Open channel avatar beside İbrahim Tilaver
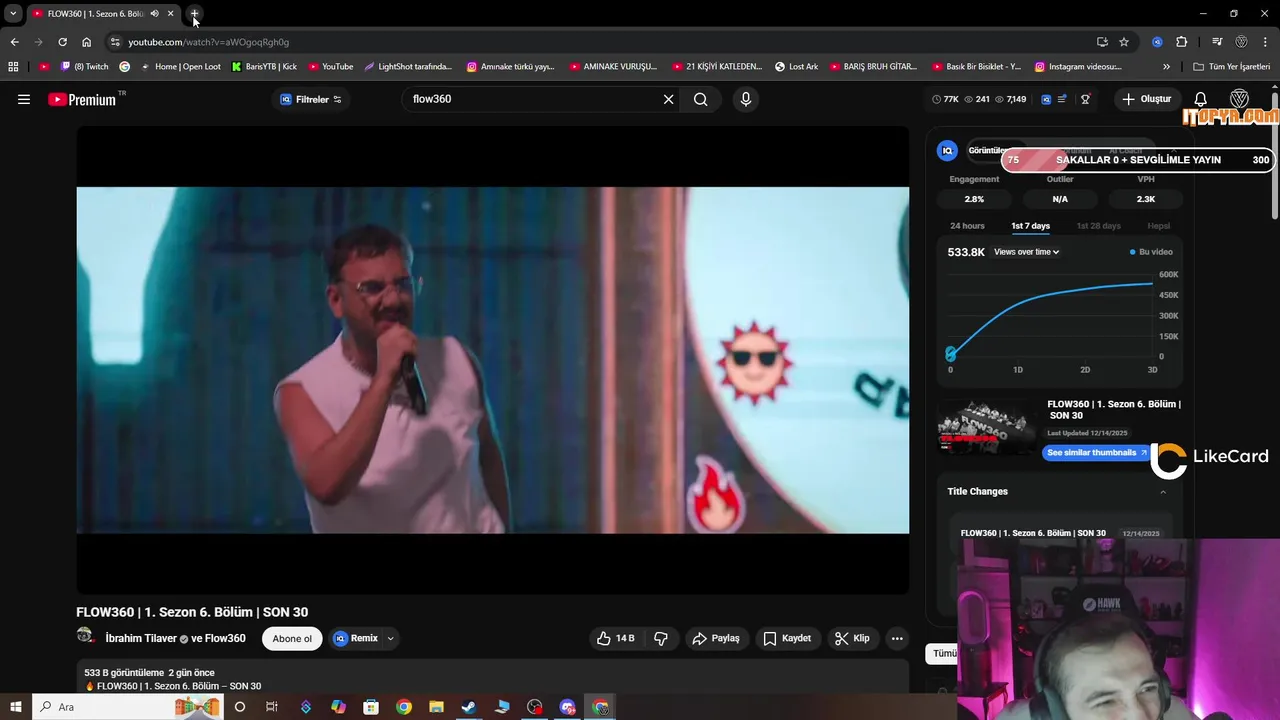Screen dimensions: 1280x720 tap(86, 636)
